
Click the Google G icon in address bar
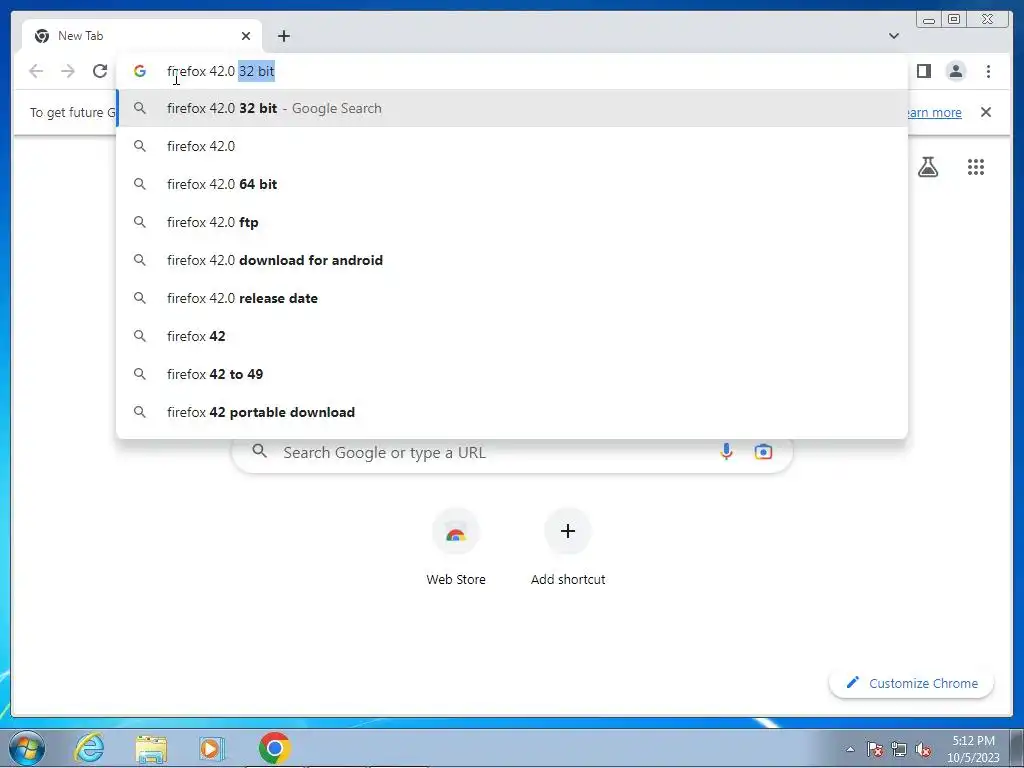click(x=139, y=71)
